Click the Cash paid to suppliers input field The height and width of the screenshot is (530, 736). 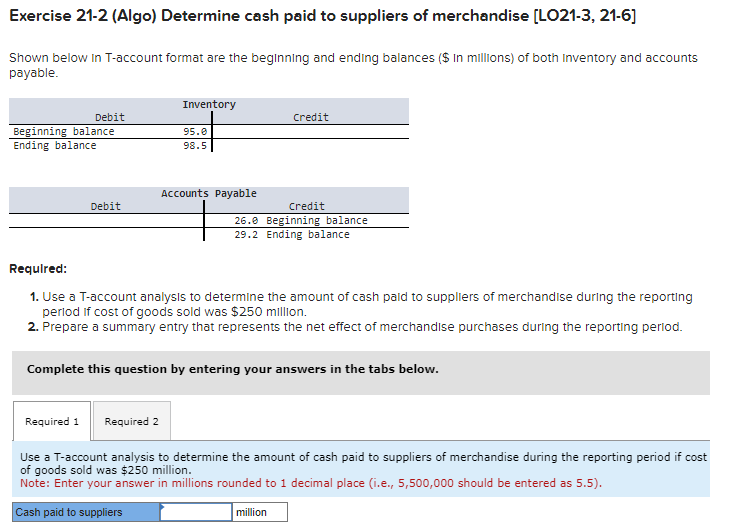point(196,512)
